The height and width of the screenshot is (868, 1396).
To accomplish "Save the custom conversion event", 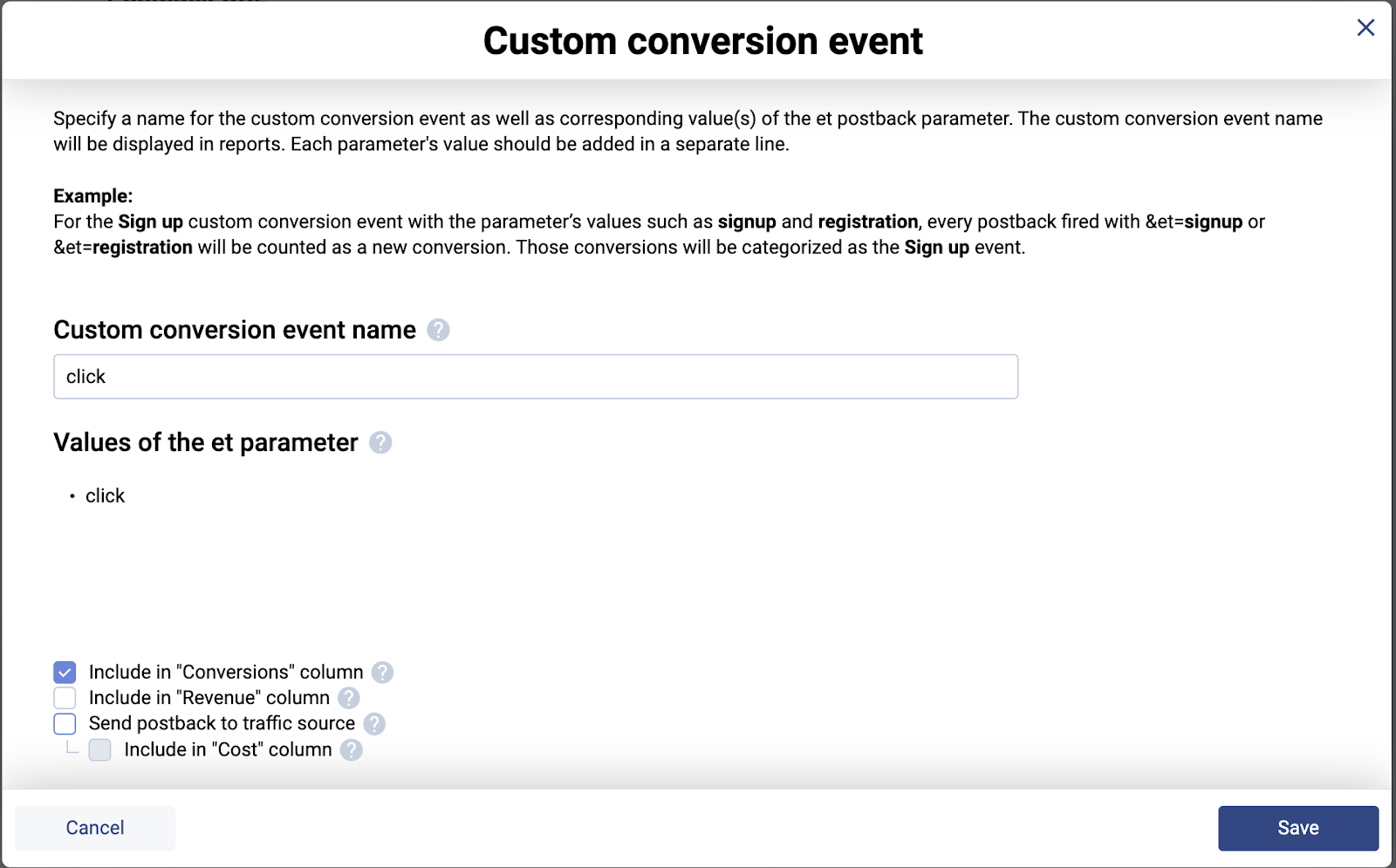I will tap(1297, 828).
